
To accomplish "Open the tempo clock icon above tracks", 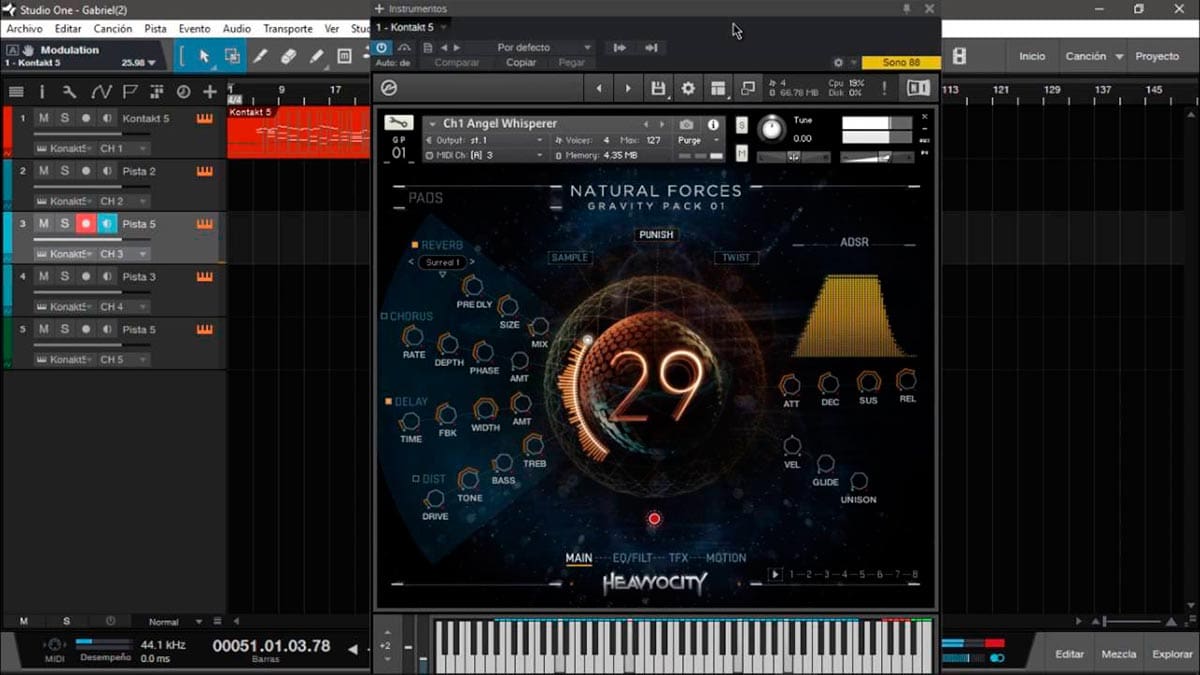I will tap(183, 92).
